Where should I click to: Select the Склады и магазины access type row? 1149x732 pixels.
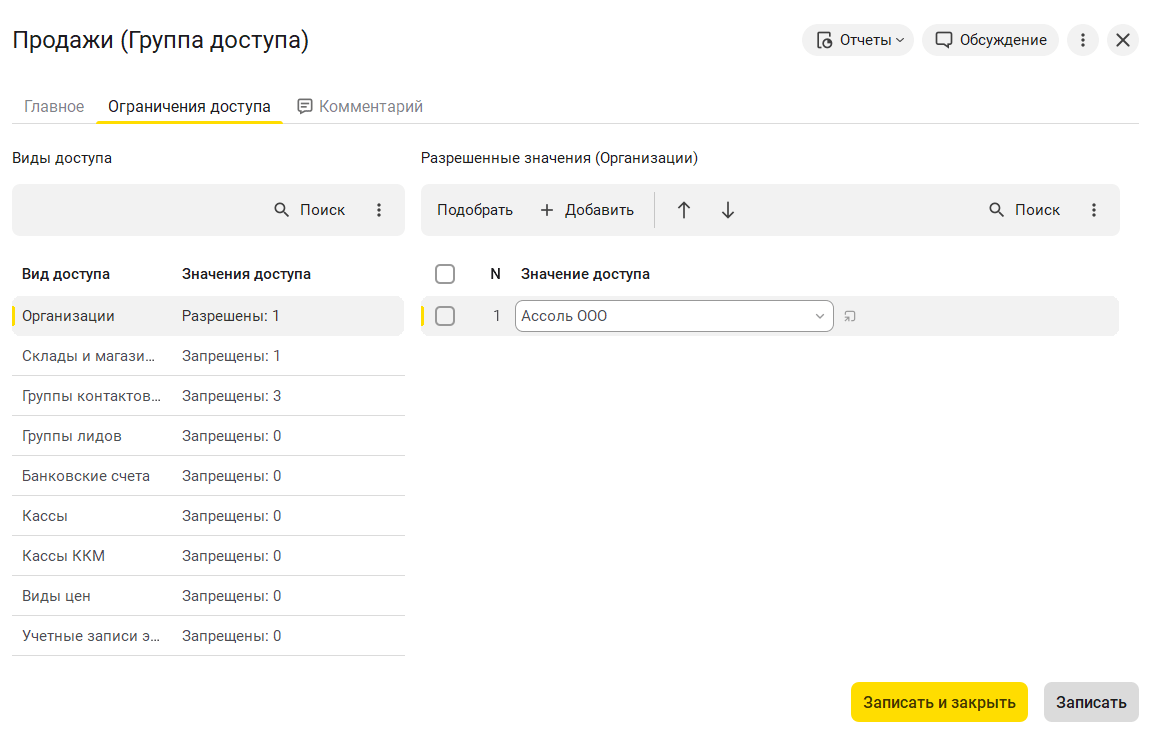pyautogui.click(x=90, y=356)
